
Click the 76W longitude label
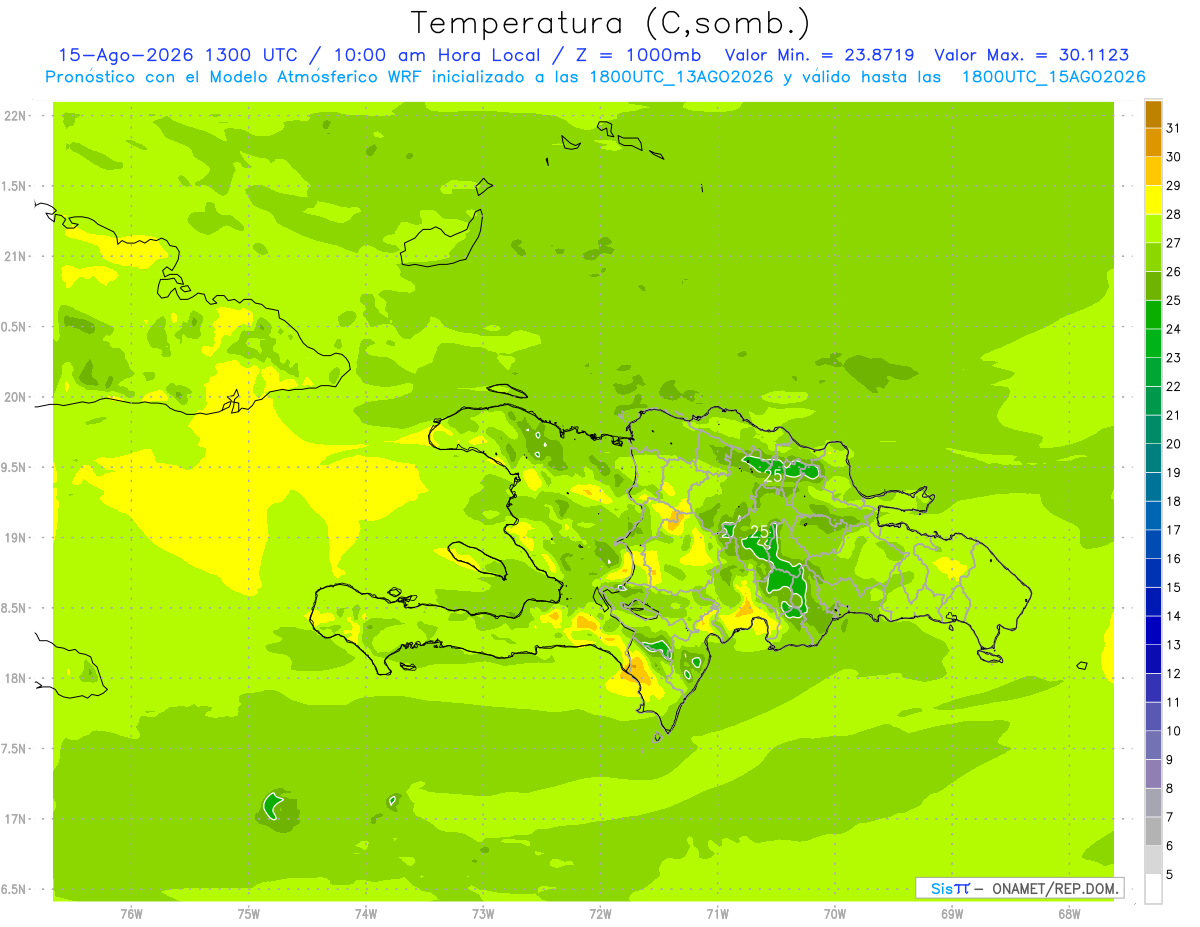[x=131, y=914]
